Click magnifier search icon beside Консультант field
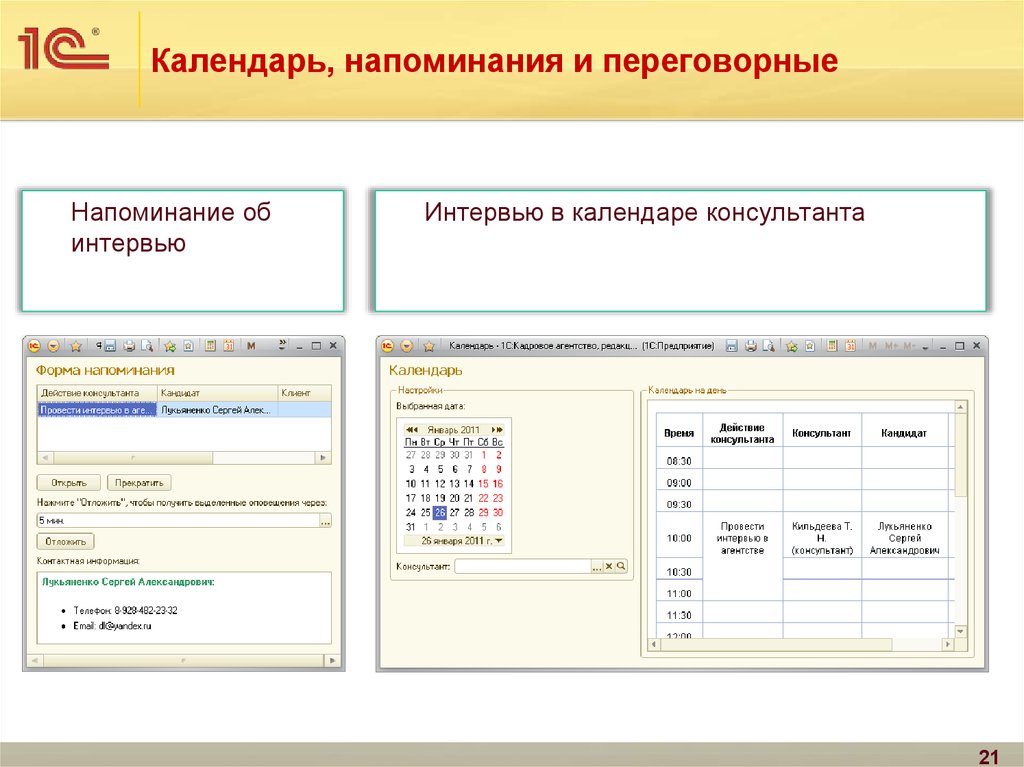This screenshot has height=767, width=1024. point(621,566)
